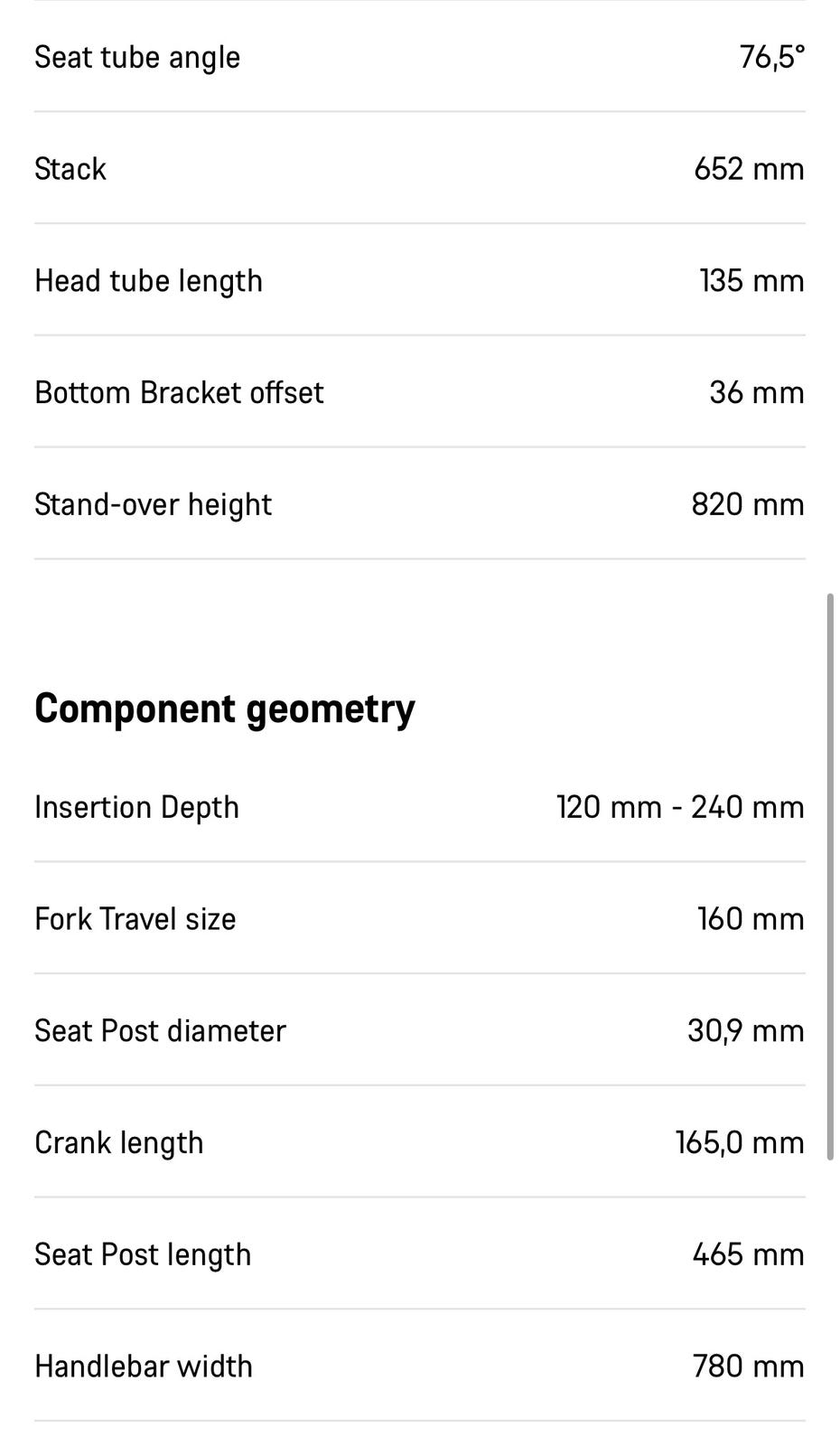Click the 652 mm stack value
The image size is (840, 1446).
coord(749,169)
